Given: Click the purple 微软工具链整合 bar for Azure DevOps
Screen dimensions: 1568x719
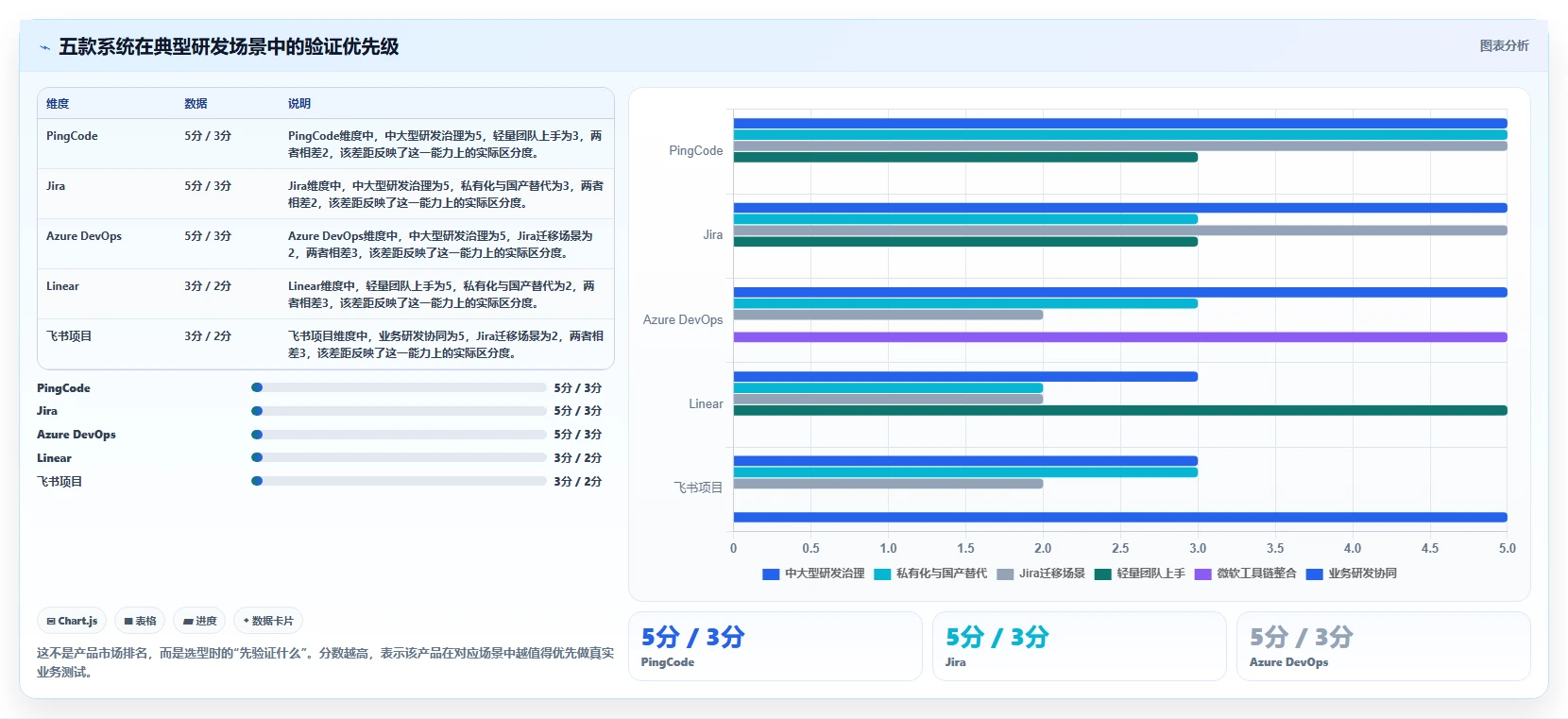Looking at the screenshot, I should (x=1120, y=337).
